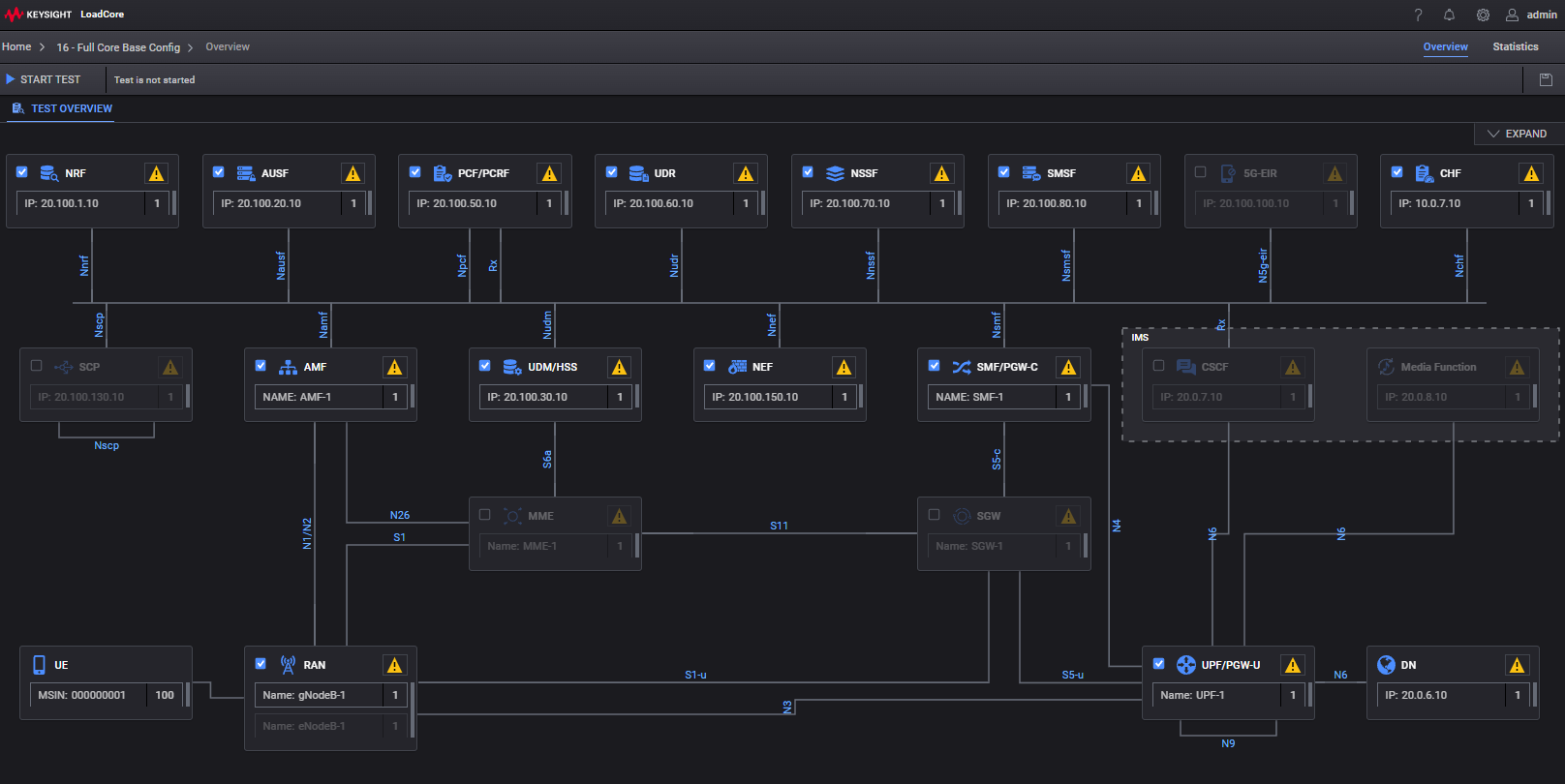This screenshot has width=1565, height=784.
Task: Click the breadcrumb chevron after Home
Action: pyautogui.click(x=43, y=47)
